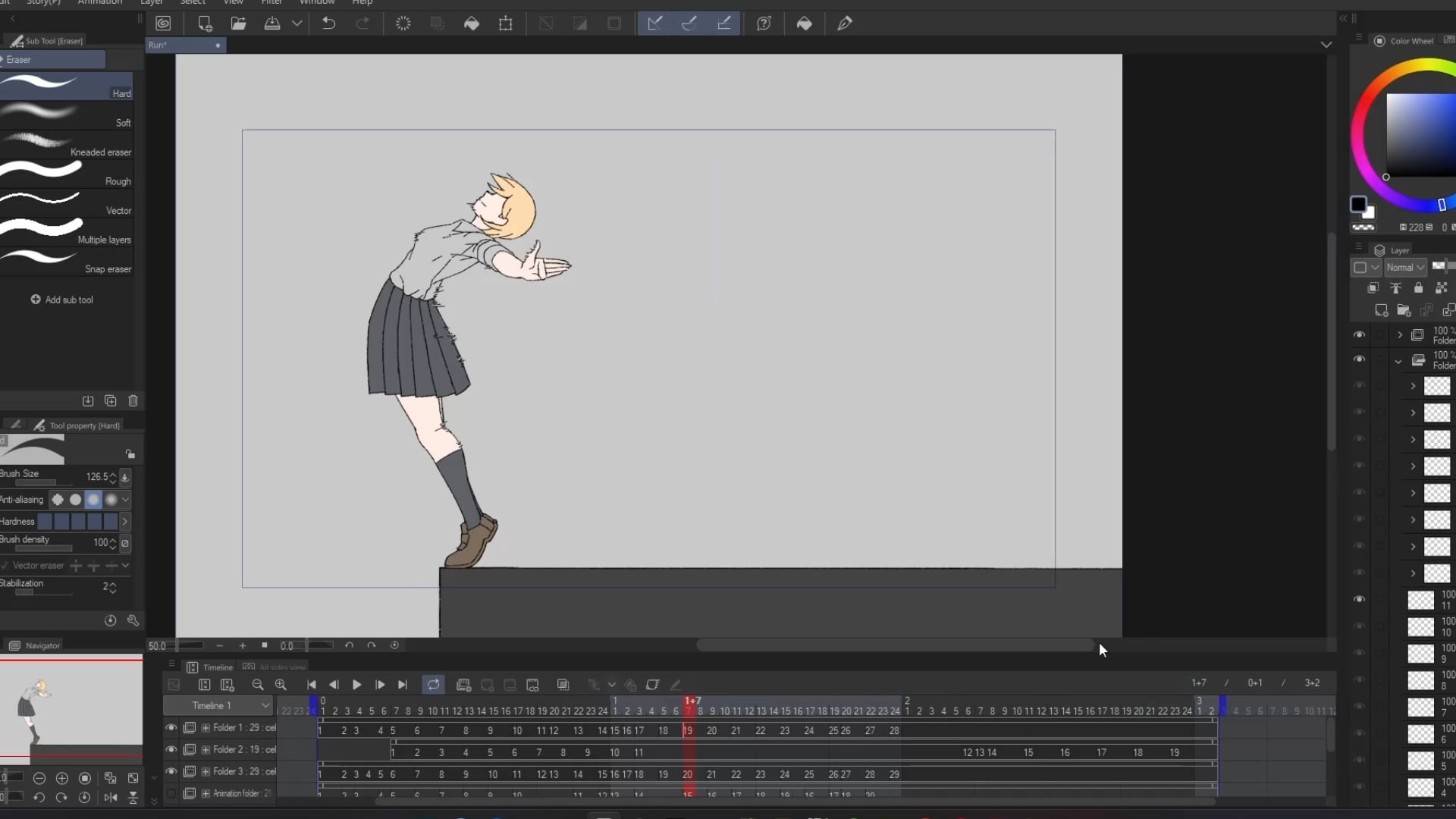Toggle visibility of the topmost Folder layer

pos(1360,334)
